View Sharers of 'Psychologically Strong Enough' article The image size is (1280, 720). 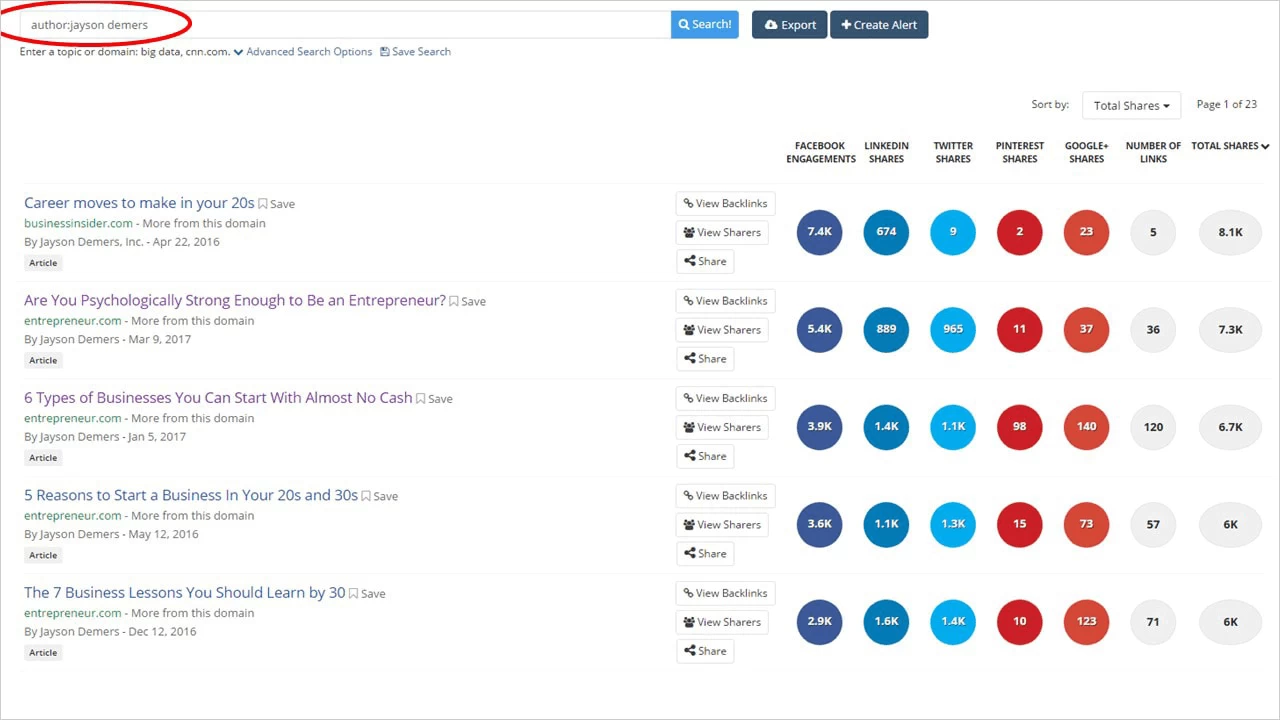(722, 330)
